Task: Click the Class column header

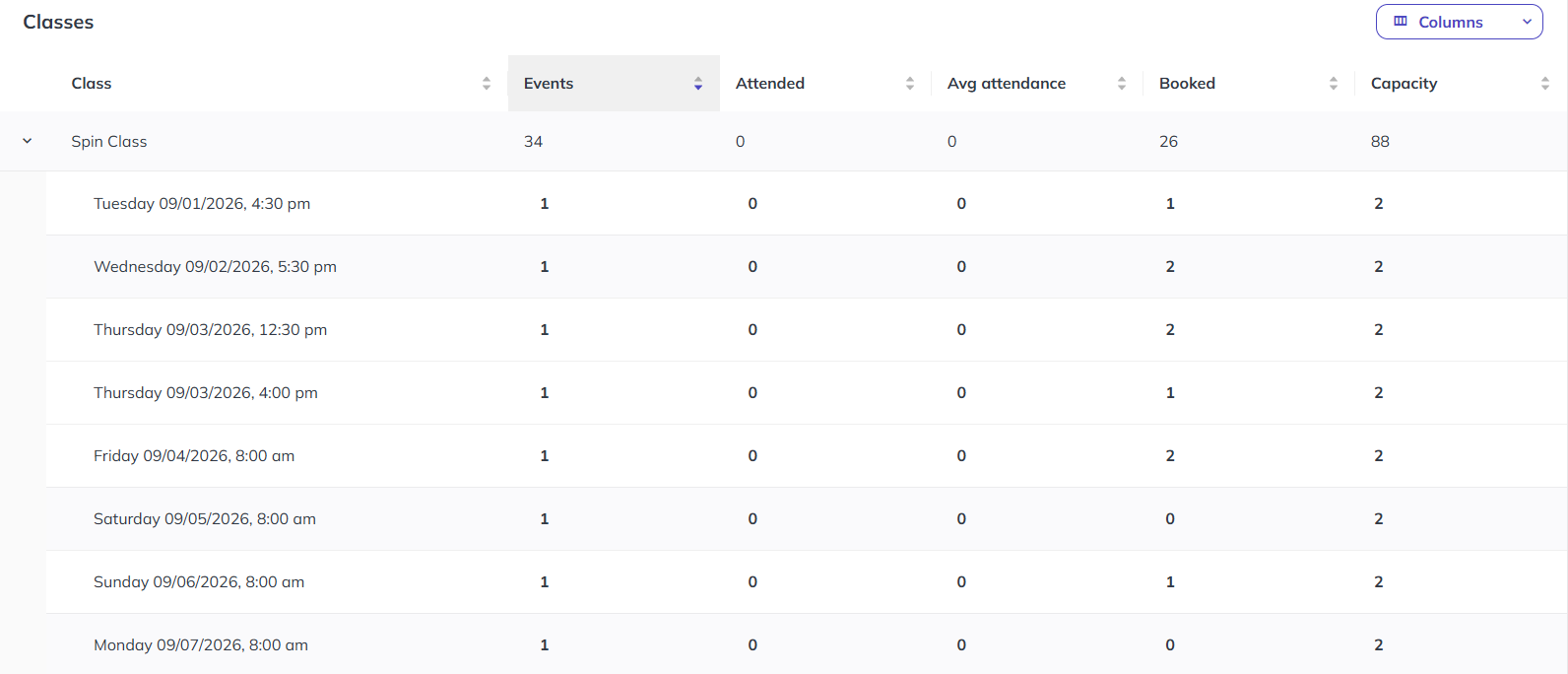Action: coord(92,84)
